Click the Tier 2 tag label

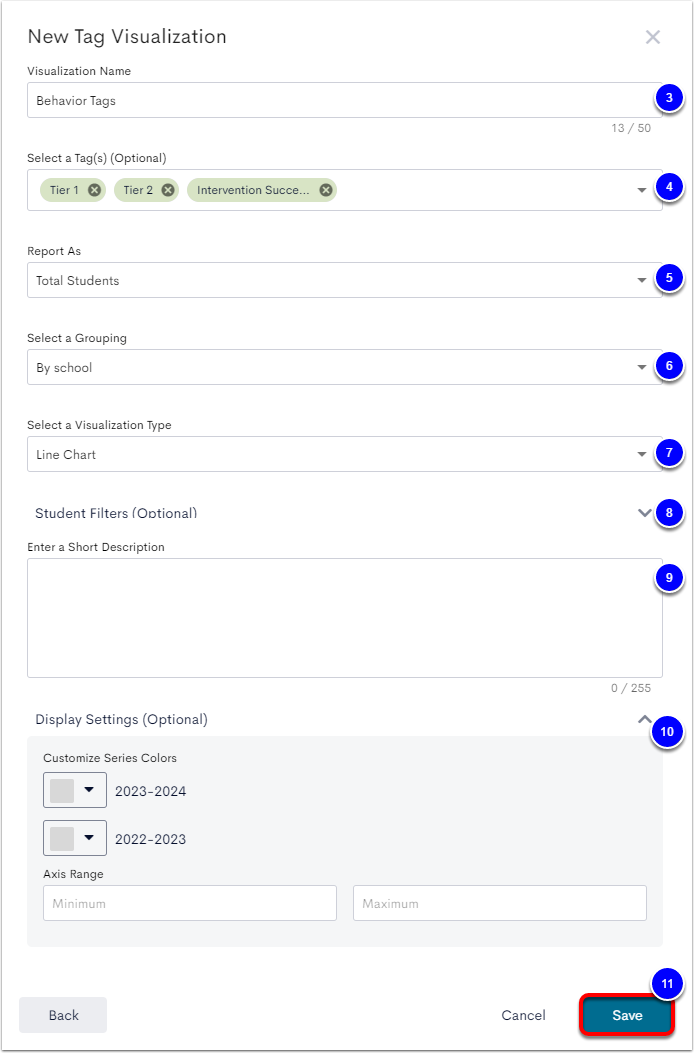(138, 190)
